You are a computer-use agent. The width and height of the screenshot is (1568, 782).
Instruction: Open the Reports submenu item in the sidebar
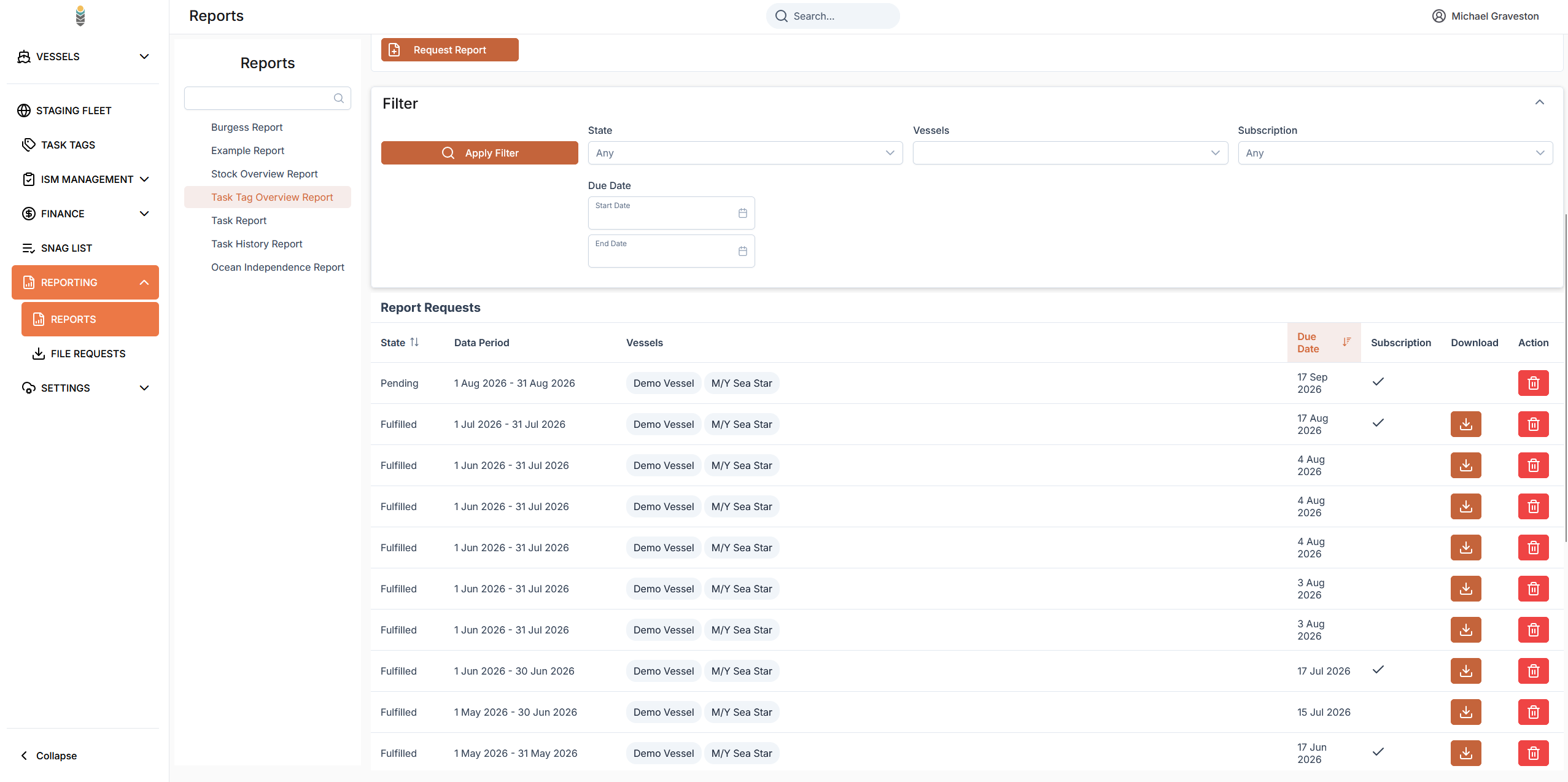coord(90,319)
